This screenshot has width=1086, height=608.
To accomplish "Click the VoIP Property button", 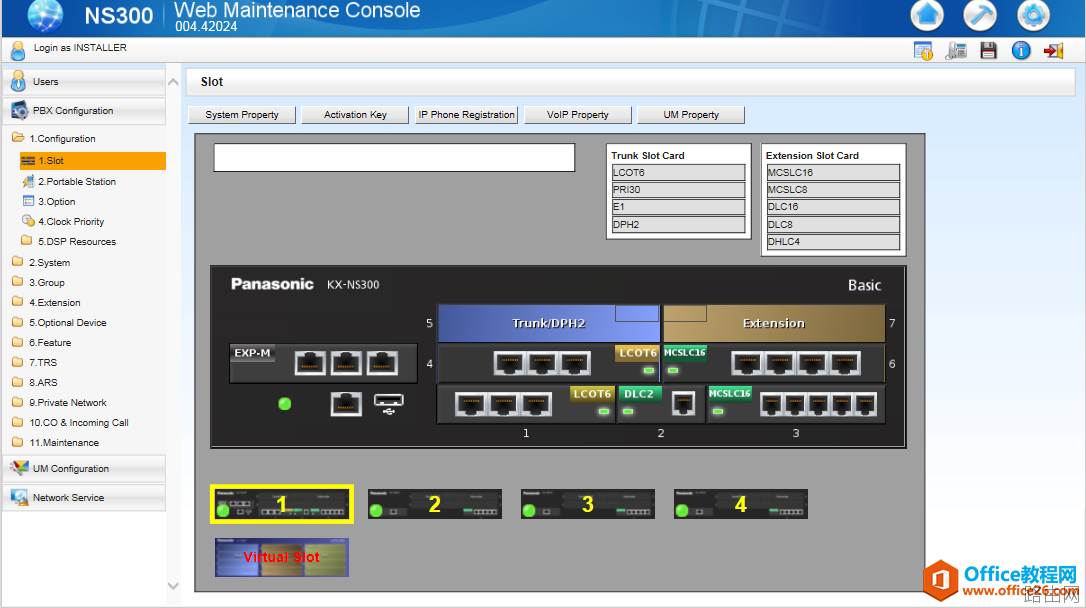I will (x=578, y=115).
